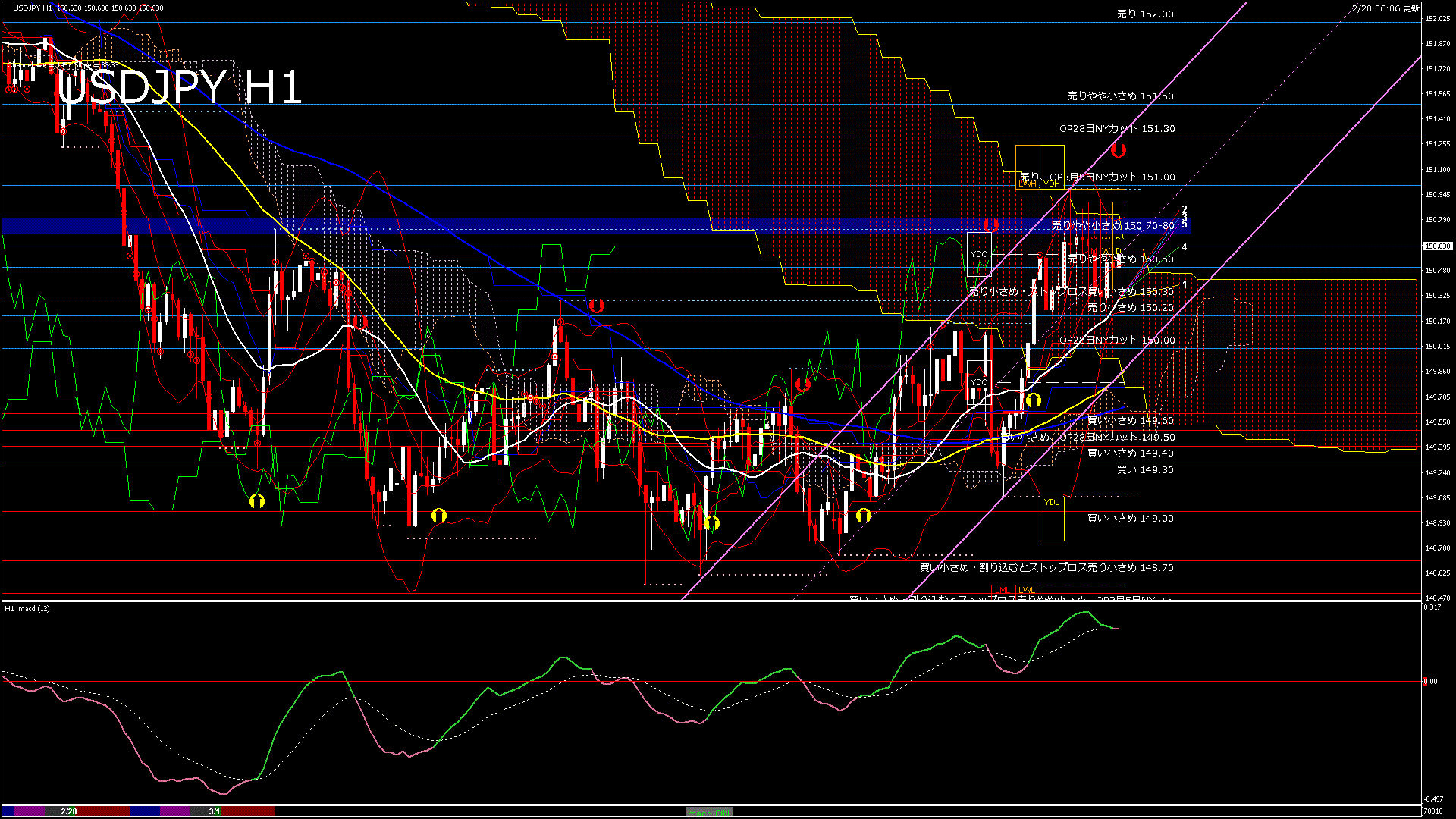Select the YDL box marker
The width and height of the screenshot is (1456, 819).
click(x=1051, y=503)
